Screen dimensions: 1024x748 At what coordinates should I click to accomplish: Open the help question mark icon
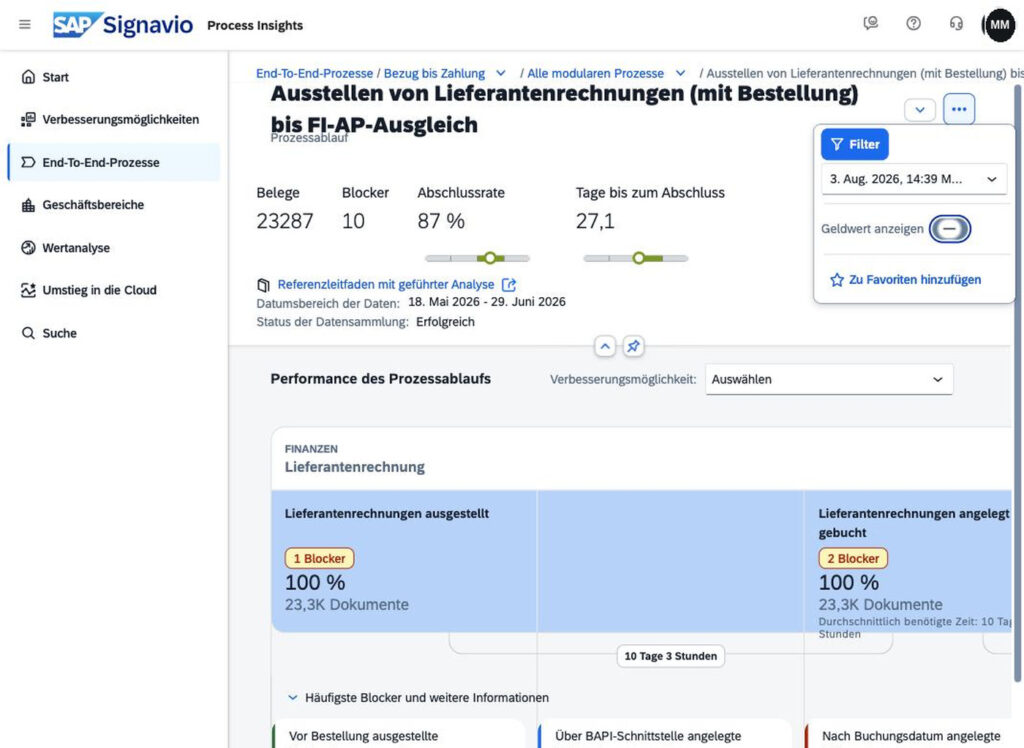click(914, 24)
